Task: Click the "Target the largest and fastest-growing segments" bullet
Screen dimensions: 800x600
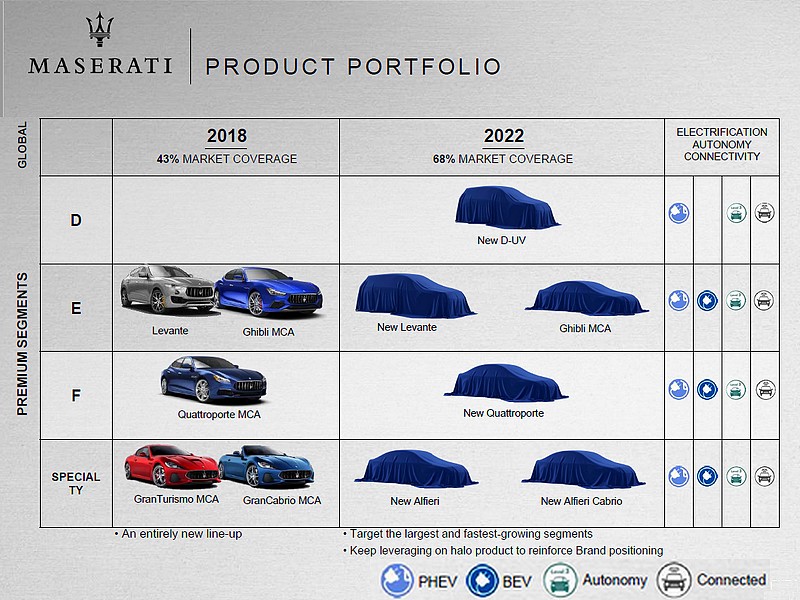Action: pyautogui.click(x=468, y=534)
